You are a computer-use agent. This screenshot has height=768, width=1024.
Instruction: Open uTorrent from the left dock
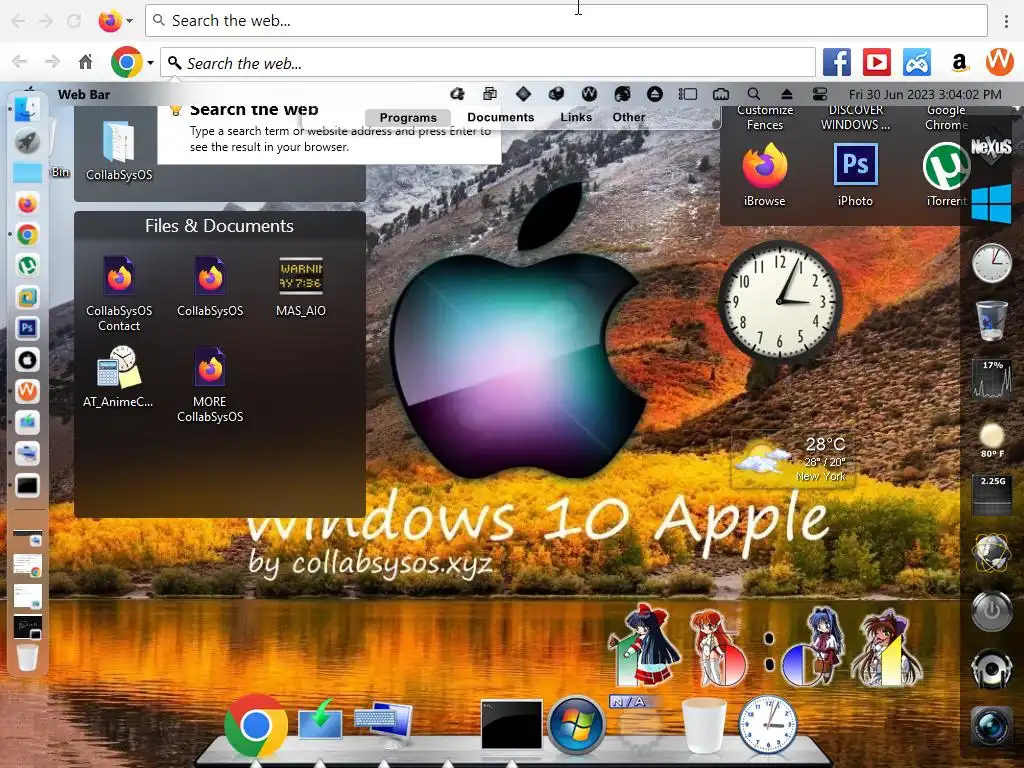27,266
